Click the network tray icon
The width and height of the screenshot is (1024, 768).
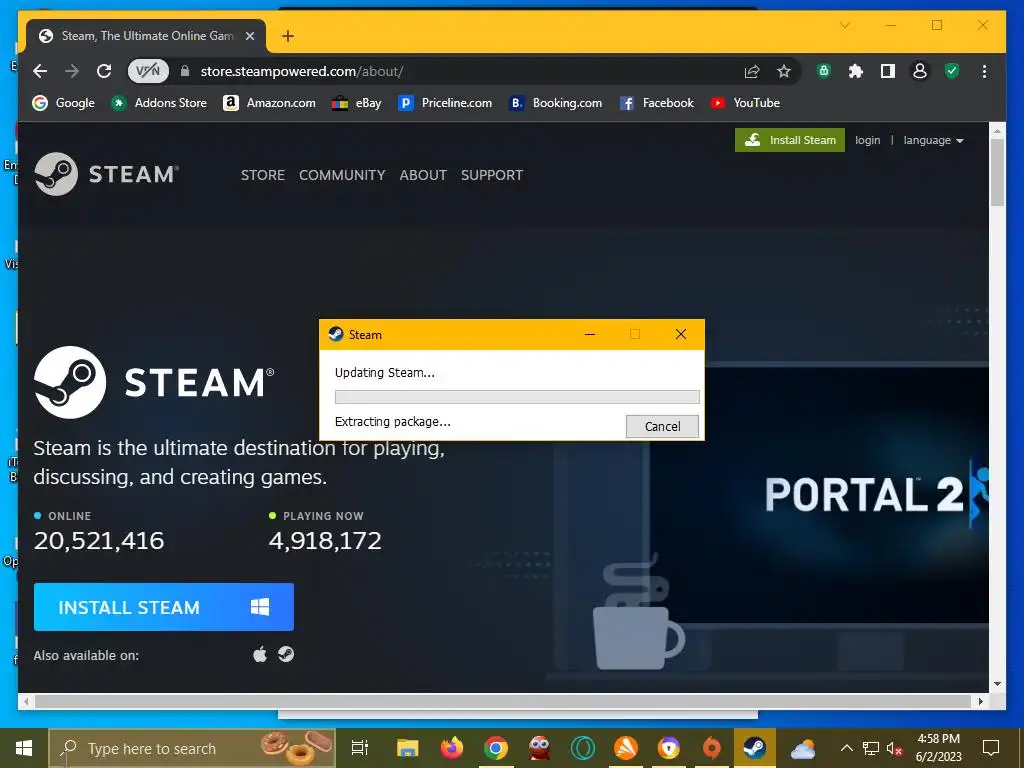(871, 748)
